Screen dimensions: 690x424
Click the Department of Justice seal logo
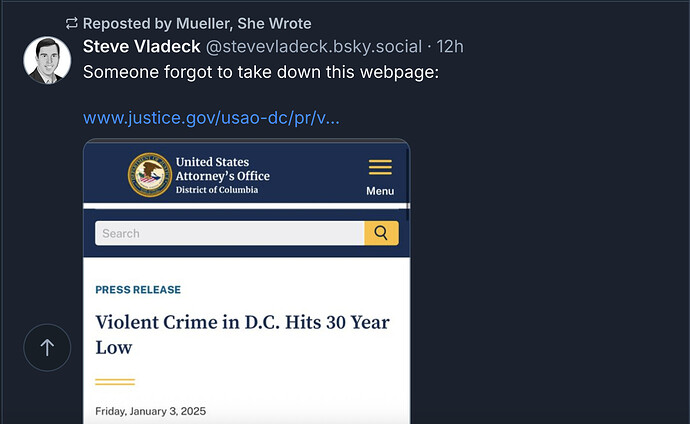point(150,175)
